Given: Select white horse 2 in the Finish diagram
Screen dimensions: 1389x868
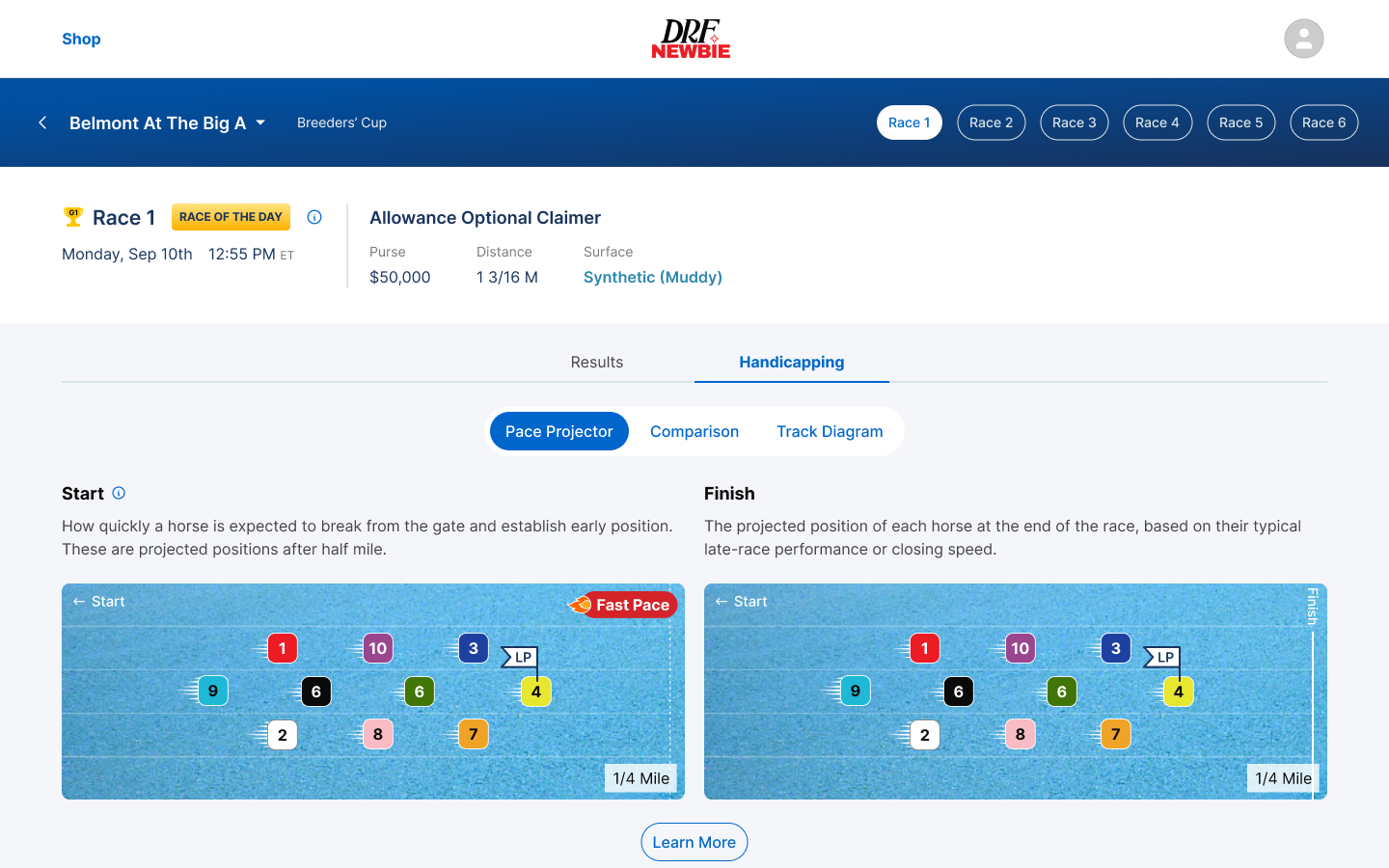Looking at the screenshot, I should 924,735.
